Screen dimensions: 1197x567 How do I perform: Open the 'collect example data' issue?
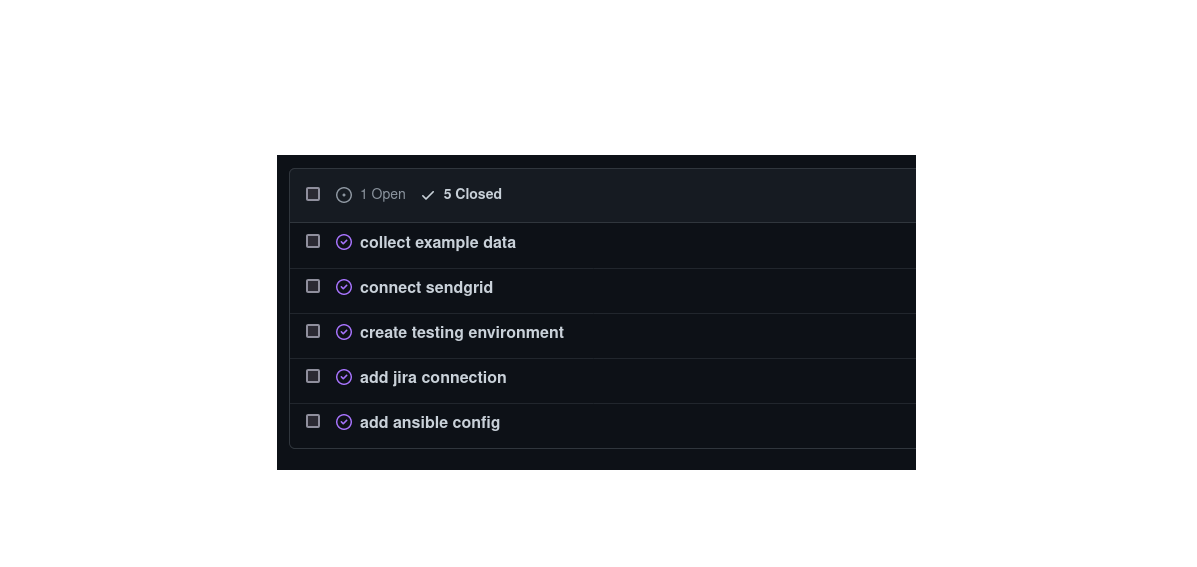438,242
